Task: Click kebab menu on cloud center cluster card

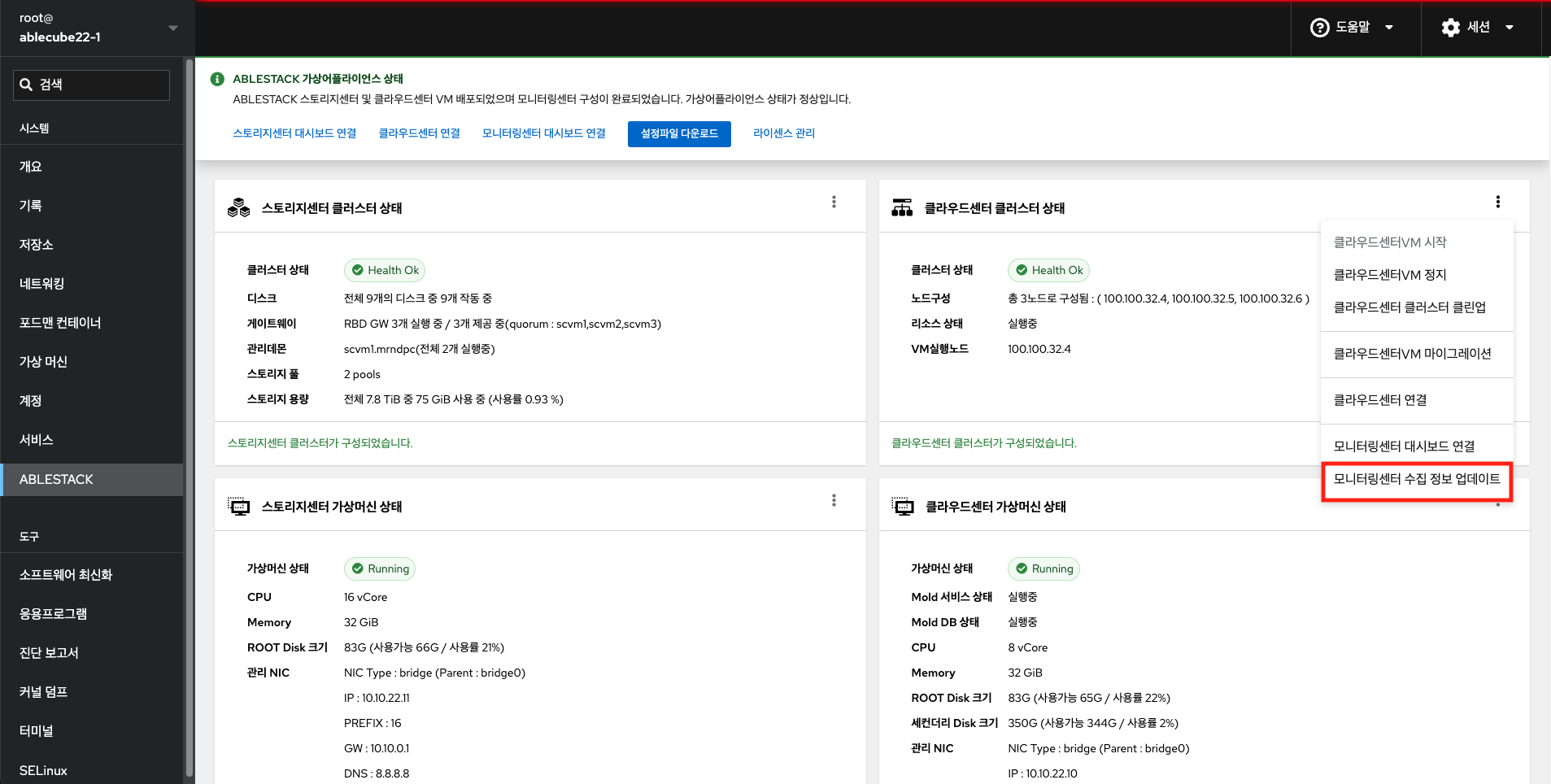Action: pyautogui.click(x=1497, y=202)
